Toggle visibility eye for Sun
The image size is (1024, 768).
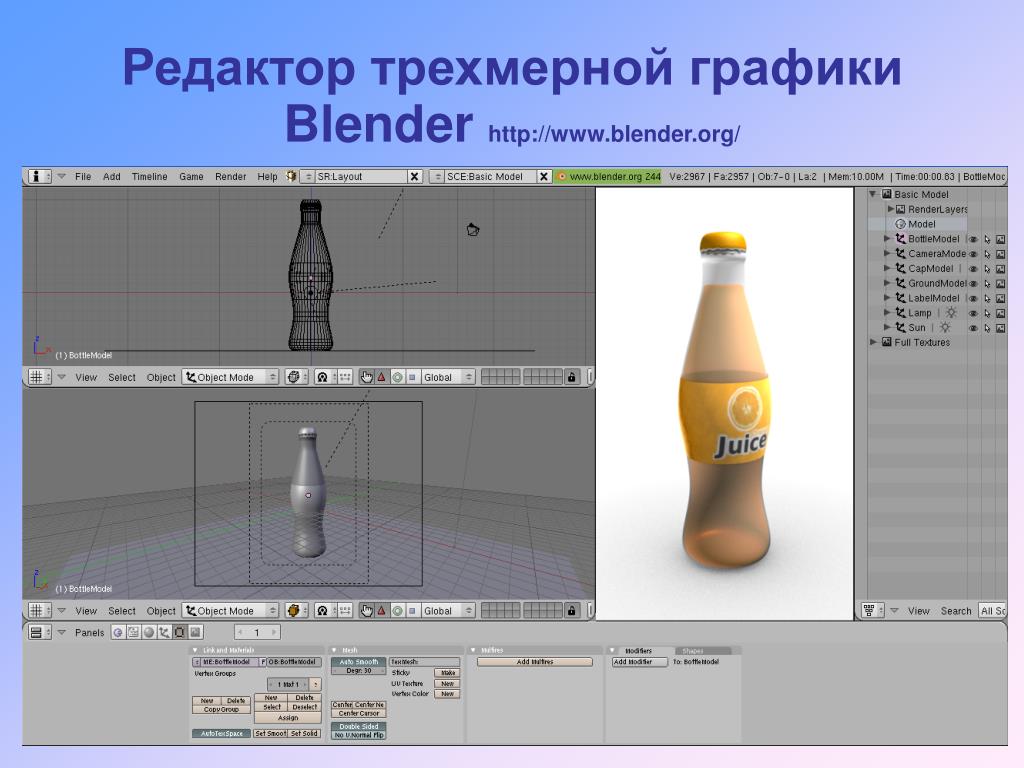tap(973, 328)
